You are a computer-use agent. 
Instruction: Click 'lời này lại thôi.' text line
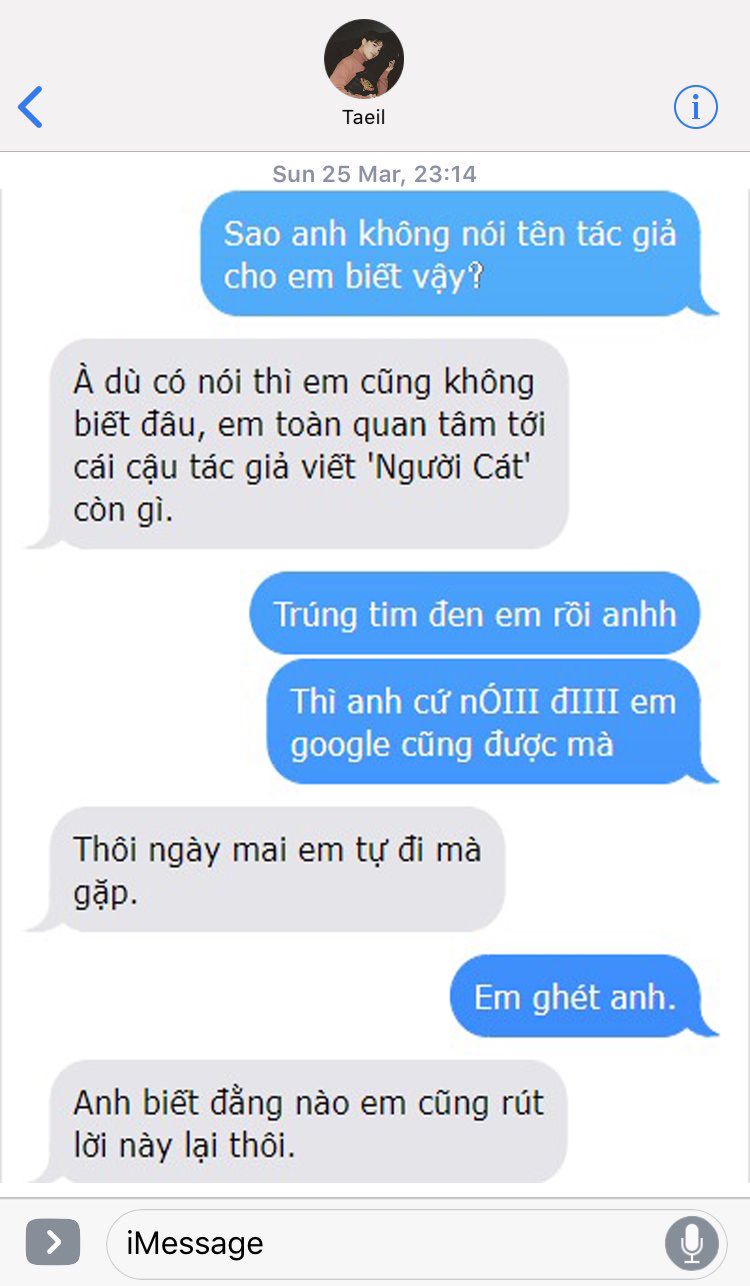(x=185, y=1146)
